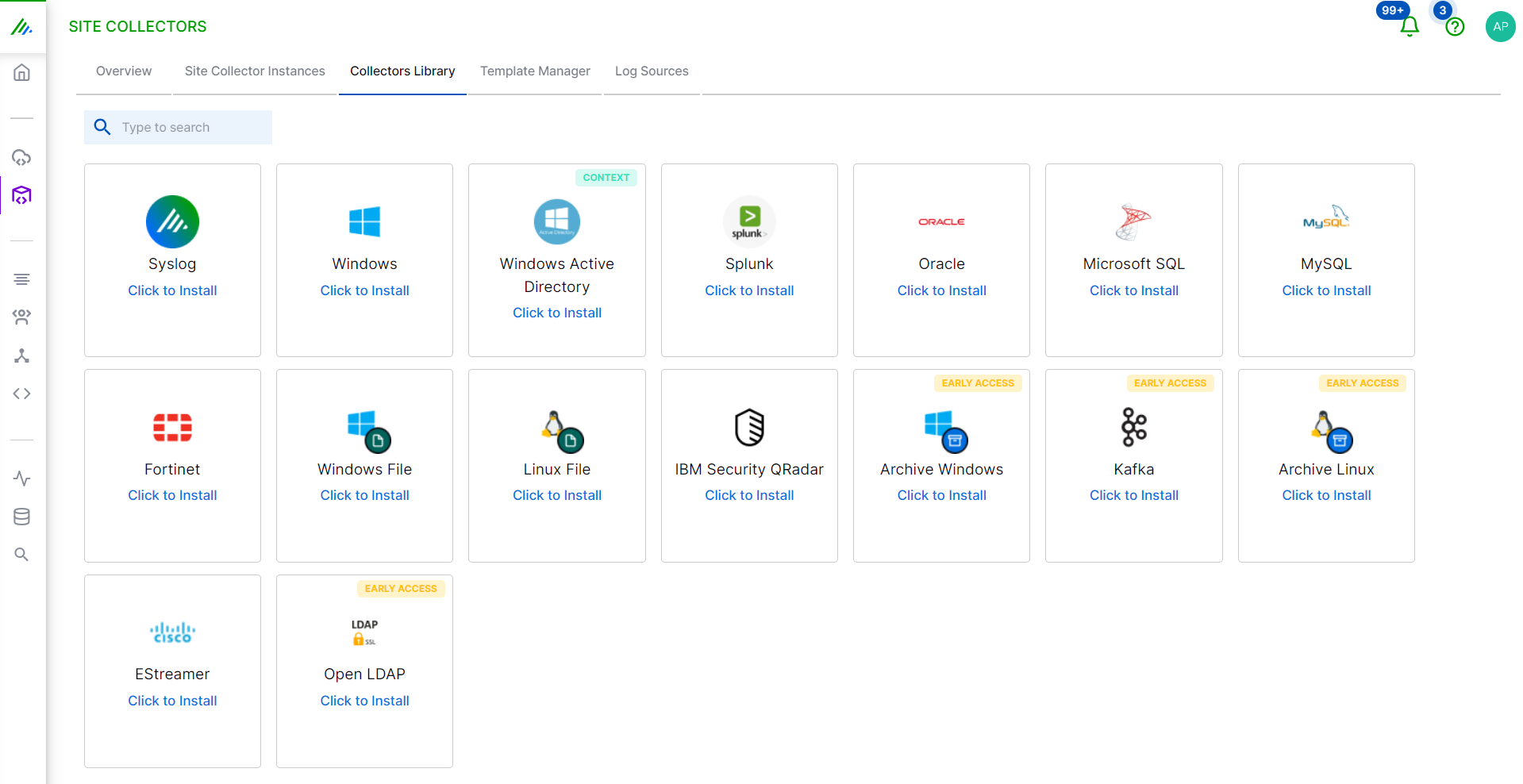This screenshot has width=1523, height=784.
Task: Switch to the Log Sources tab
Action: tap(652, 71)
